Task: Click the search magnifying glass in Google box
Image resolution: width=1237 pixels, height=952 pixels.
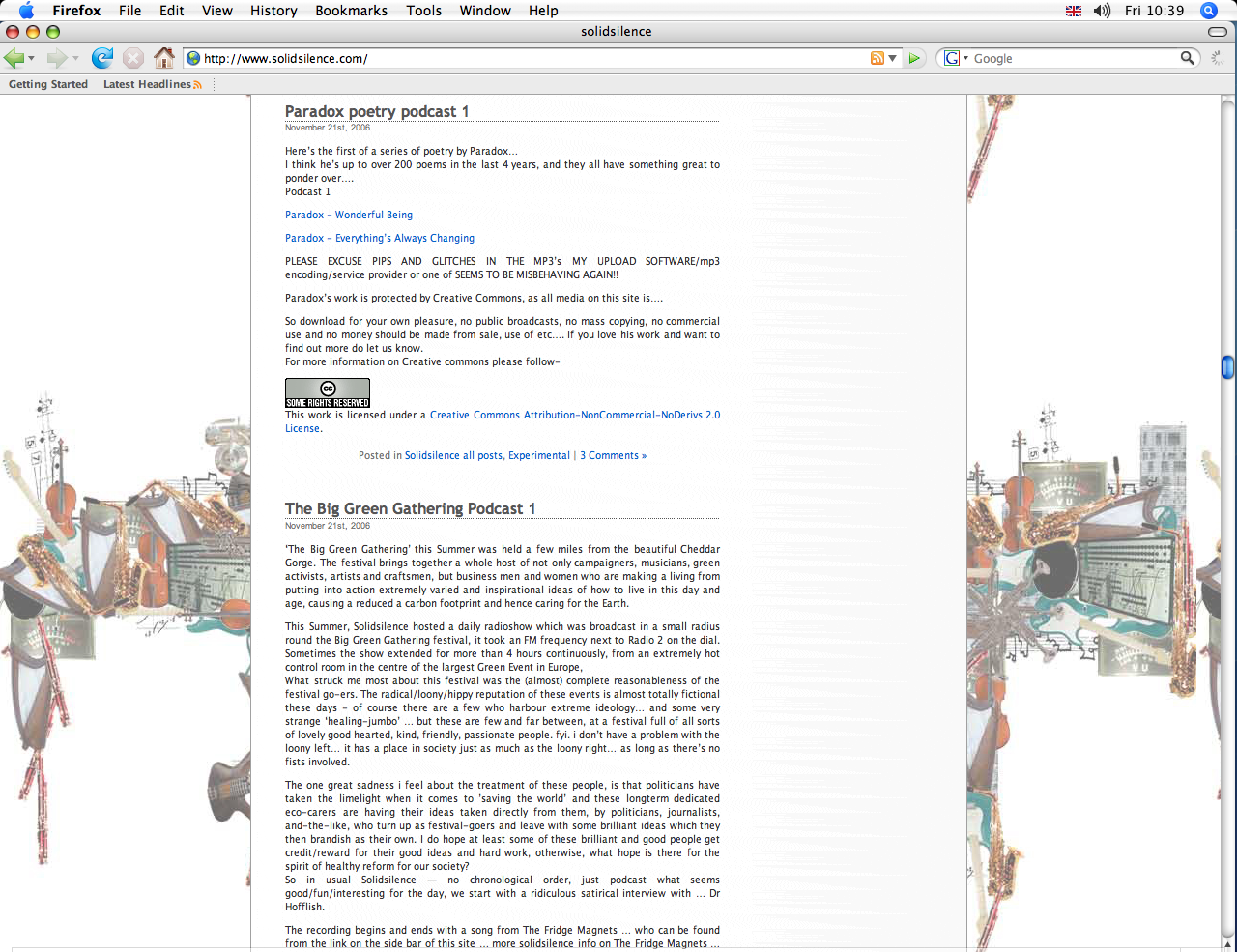Action: (x=1187, y=58)
